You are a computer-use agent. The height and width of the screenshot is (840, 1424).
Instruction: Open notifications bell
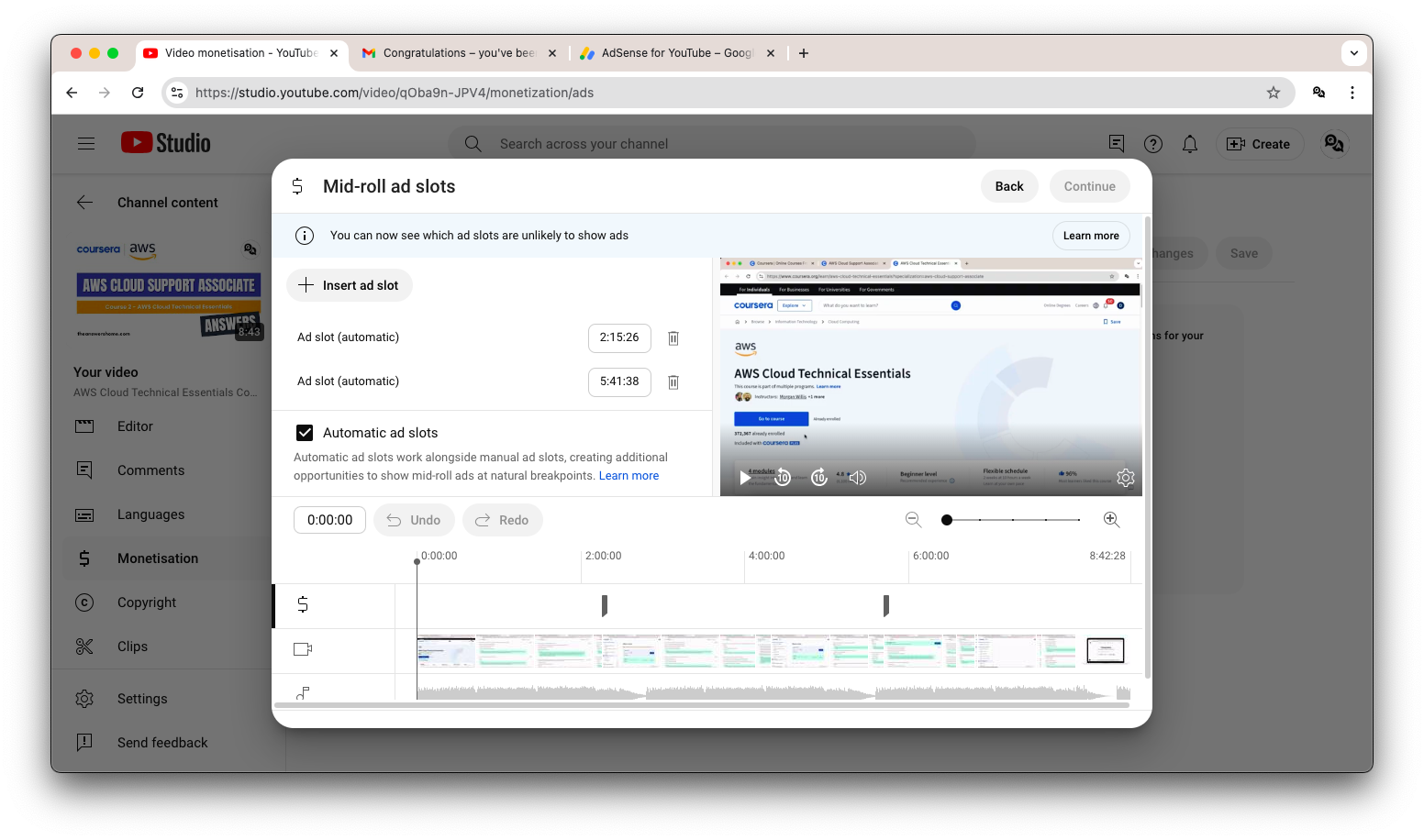tap(1190, 144)
